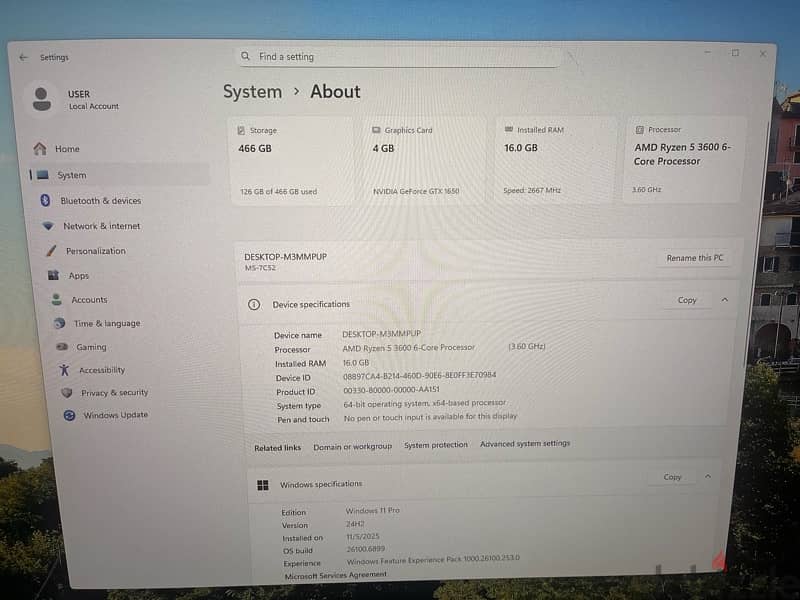Click the Installed RAM chip icon
800x600 pixels.
point(509,130)
